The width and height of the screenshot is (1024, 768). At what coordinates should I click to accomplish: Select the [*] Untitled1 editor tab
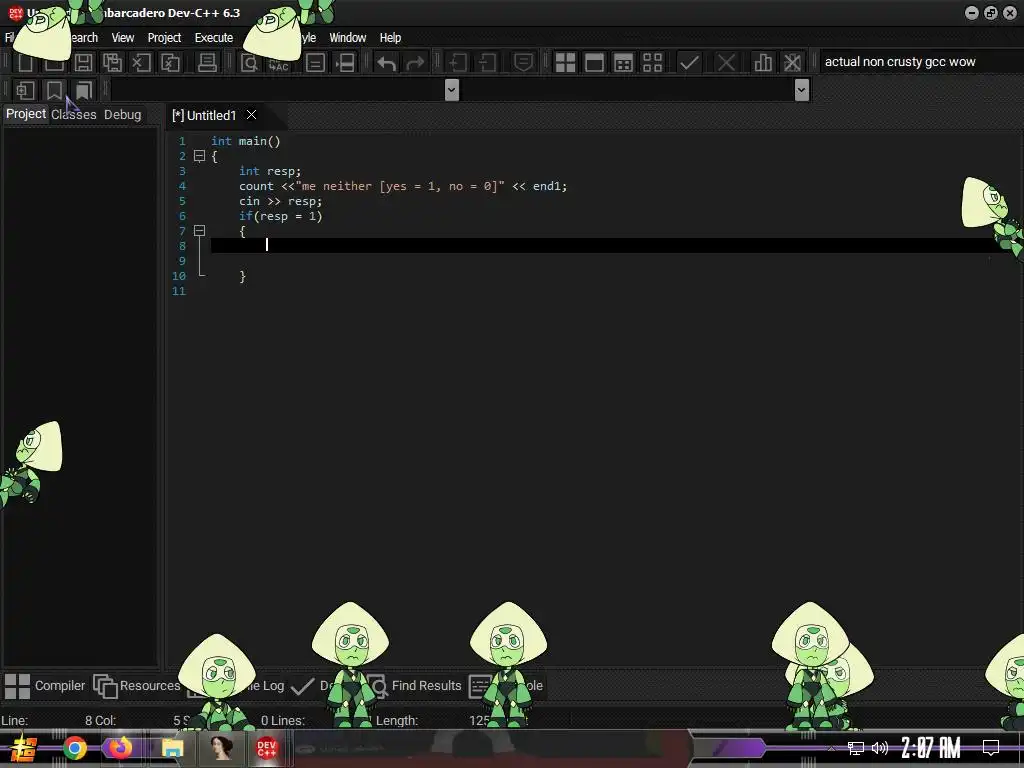click(x=204, y=116)
